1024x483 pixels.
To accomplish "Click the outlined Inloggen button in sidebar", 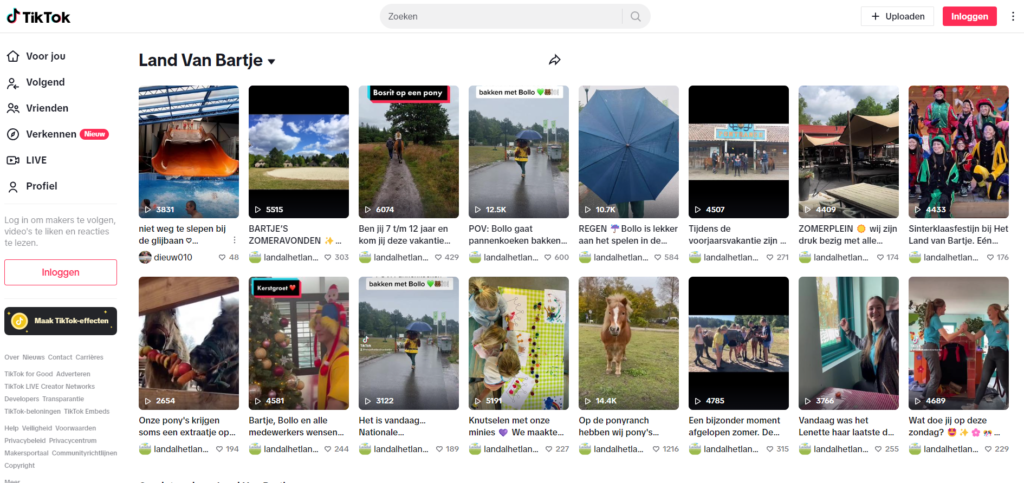I will click(61, 272).
